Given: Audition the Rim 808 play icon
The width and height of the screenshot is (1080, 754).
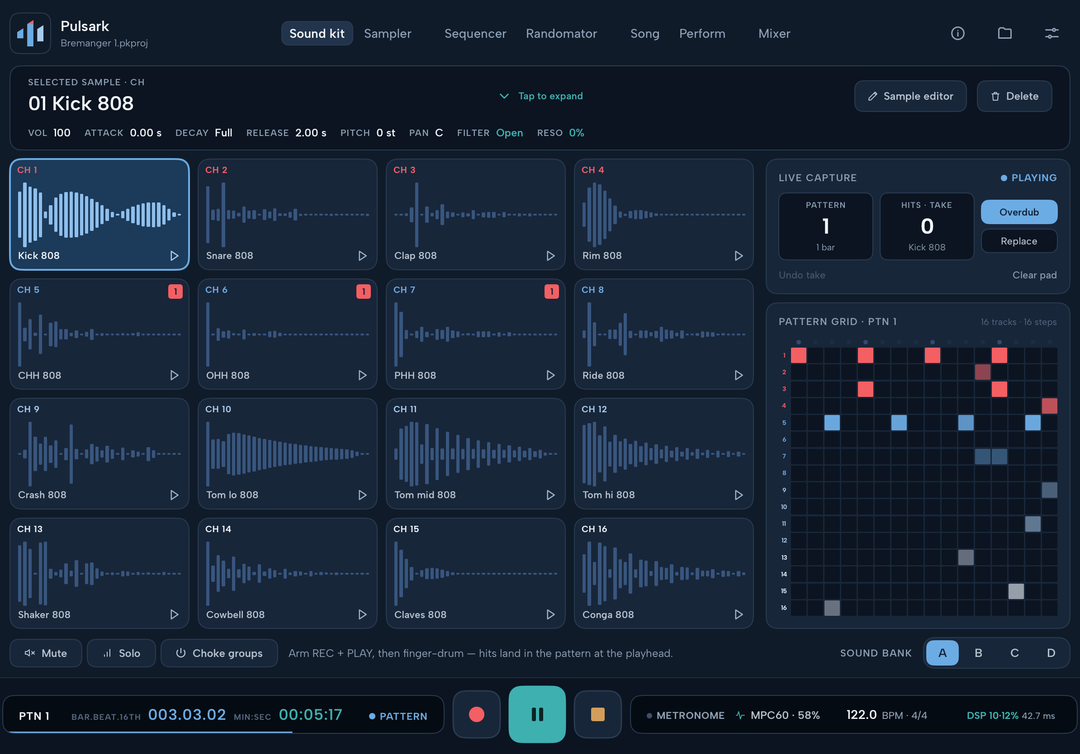Looking at the screenshot, I should coord(738,255).
